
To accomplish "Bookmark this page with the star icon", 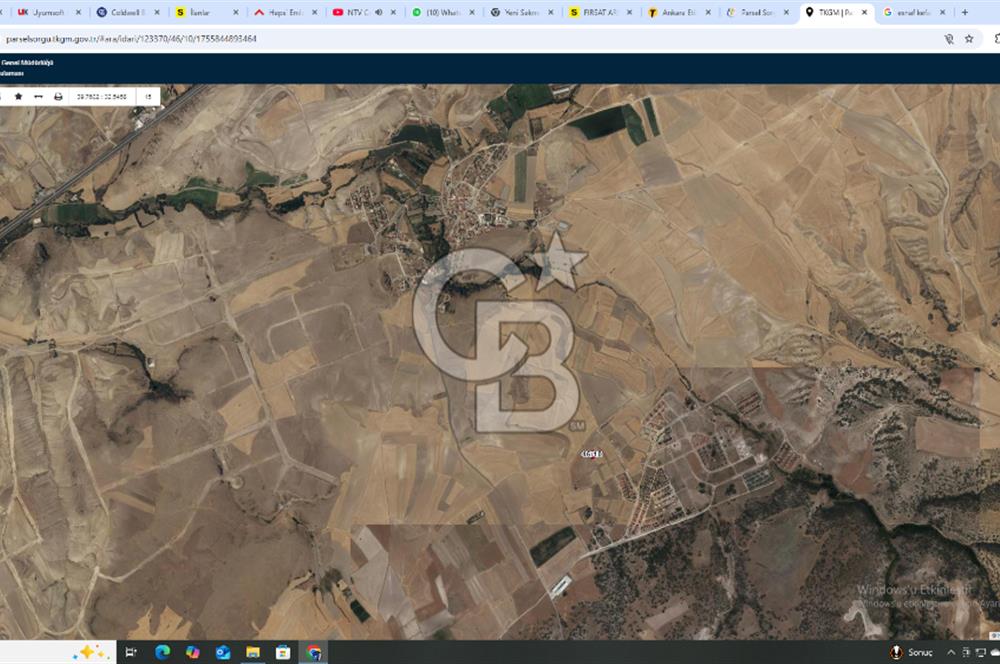I will pyautogui.click(x=969, y=39).
